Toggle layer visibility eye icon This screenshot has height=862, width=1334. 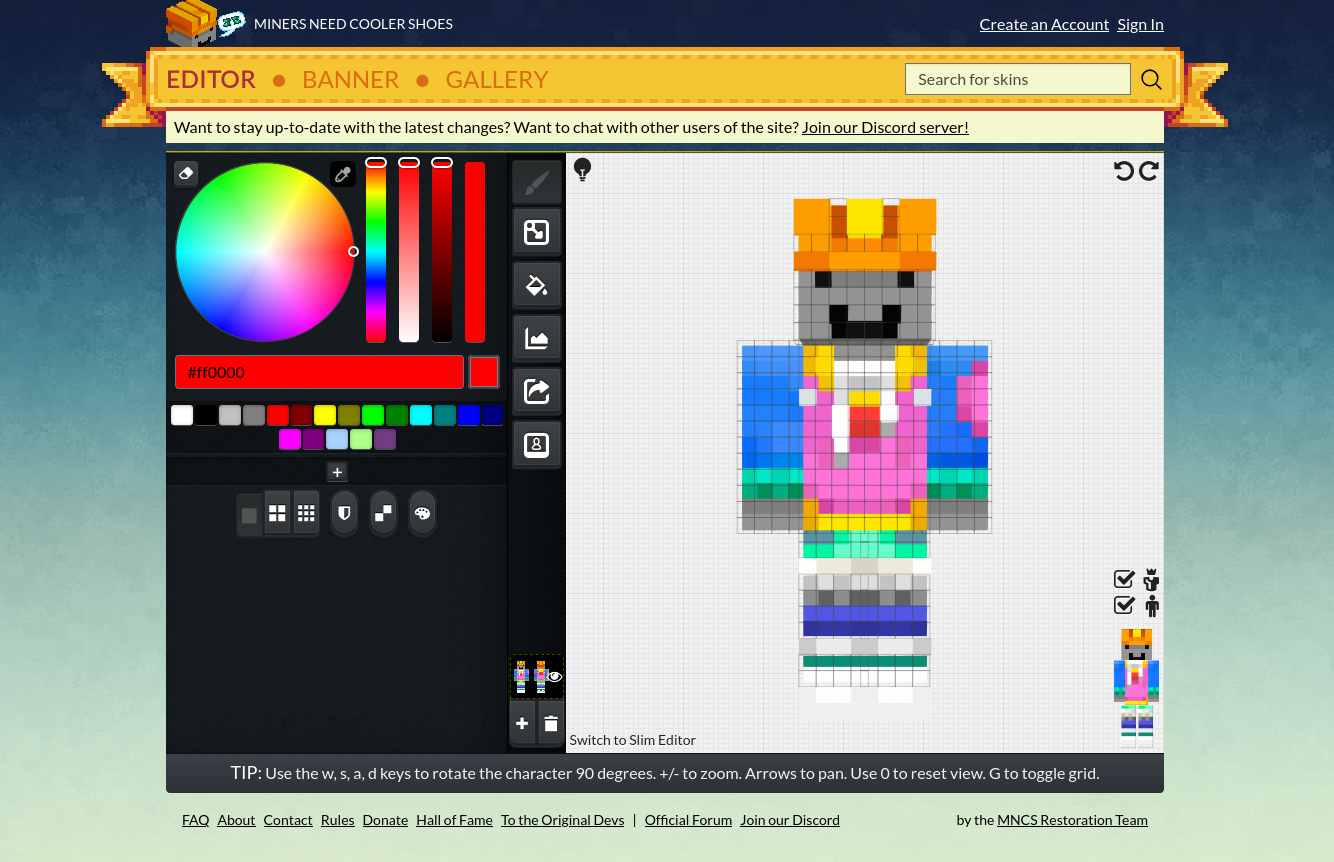pyautogui.click(x=555, y=677)
